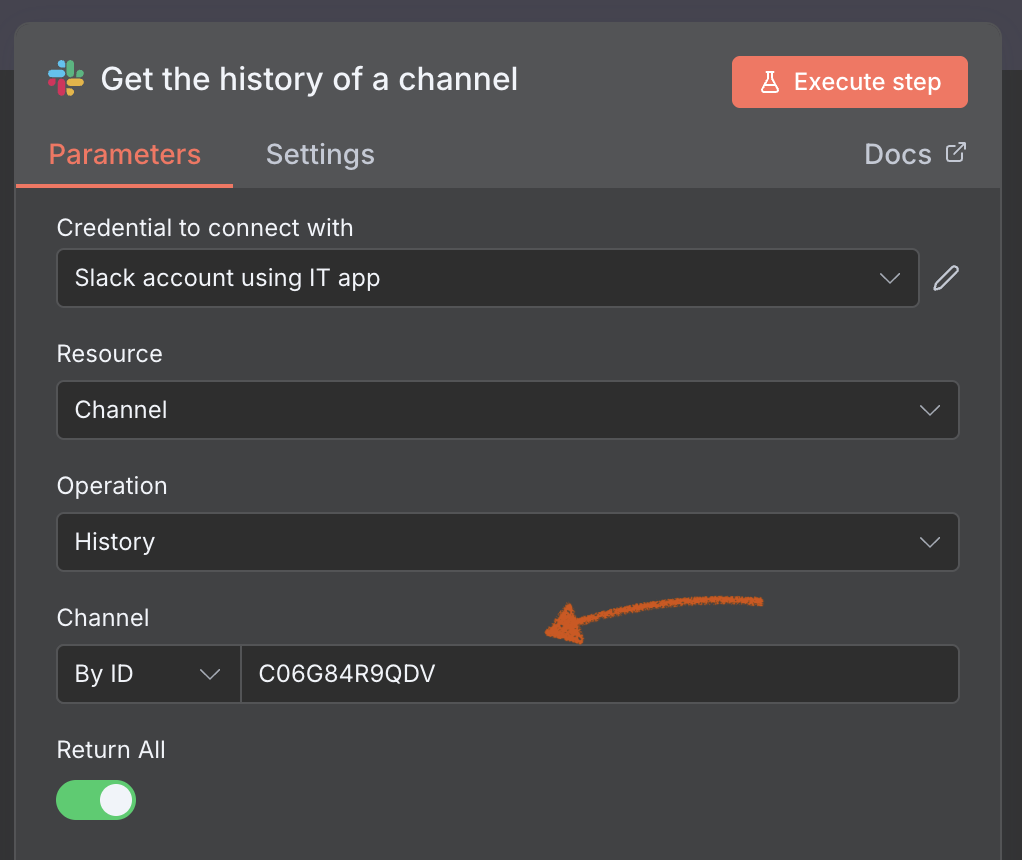Screen dimensions: 1022x860
Task: Click the node title 'Get the history of a channel'
Action: 310,79
